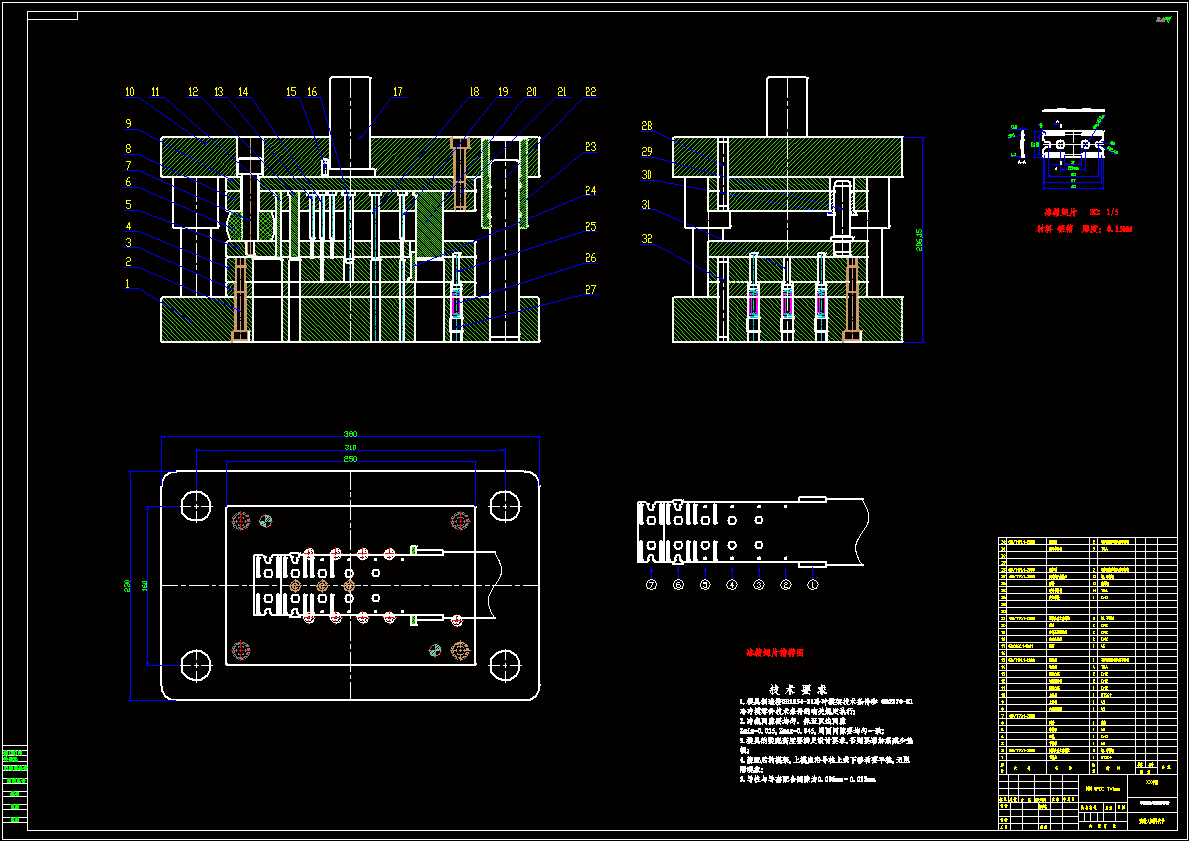
Task: Pick circled station marker ⑤
Action: tap(705, 585)
